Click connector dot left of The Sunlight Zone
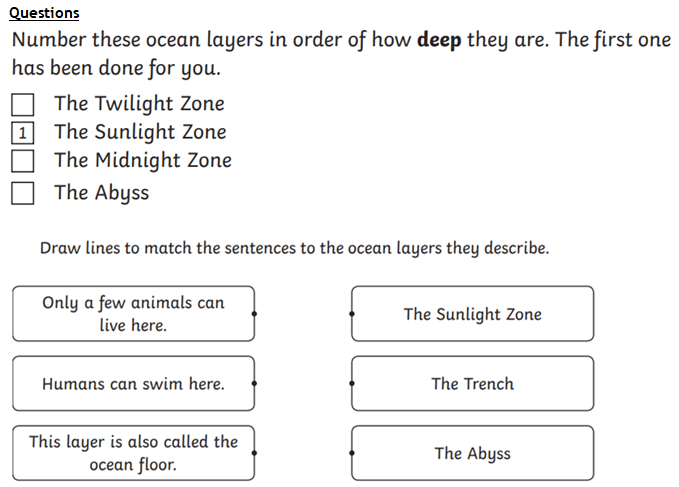 pos(352,313)
